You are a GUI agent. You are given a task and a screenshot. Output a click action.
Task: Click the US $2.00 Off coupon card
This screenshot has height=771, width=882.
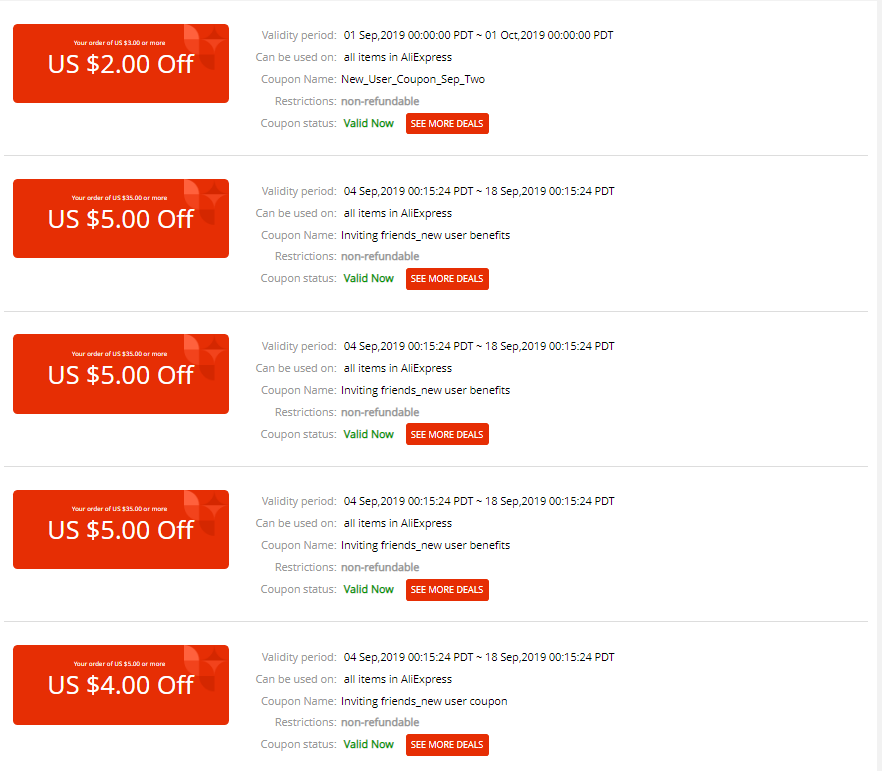click(x=121, y=64)
